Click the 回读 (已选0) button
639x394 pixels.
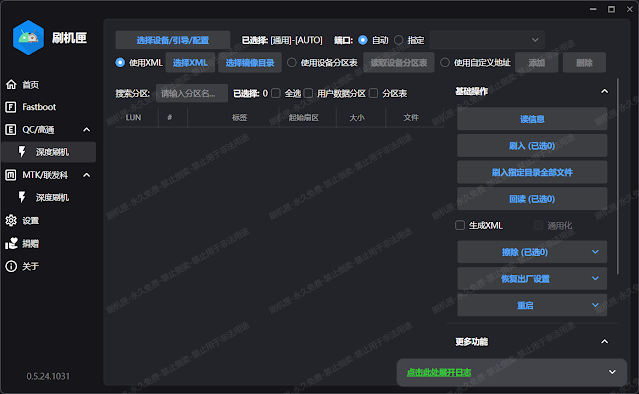point(532,199)
